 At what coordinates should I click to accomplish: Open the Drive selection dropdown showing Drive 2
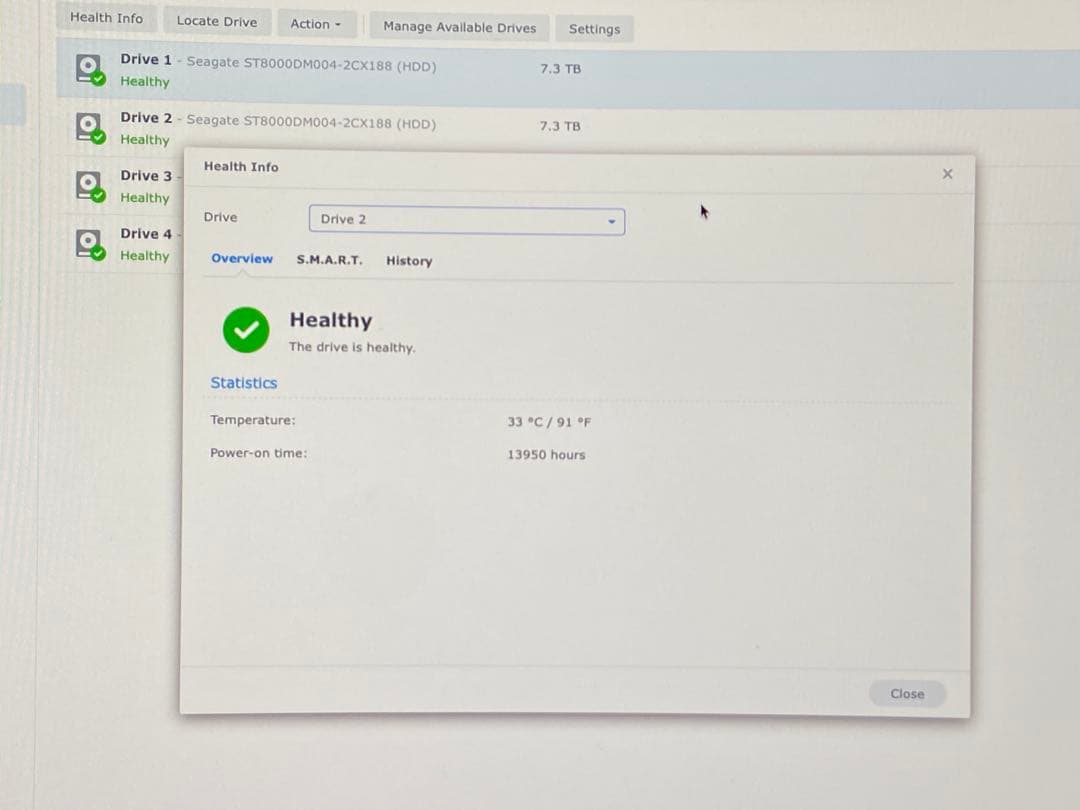466,219
